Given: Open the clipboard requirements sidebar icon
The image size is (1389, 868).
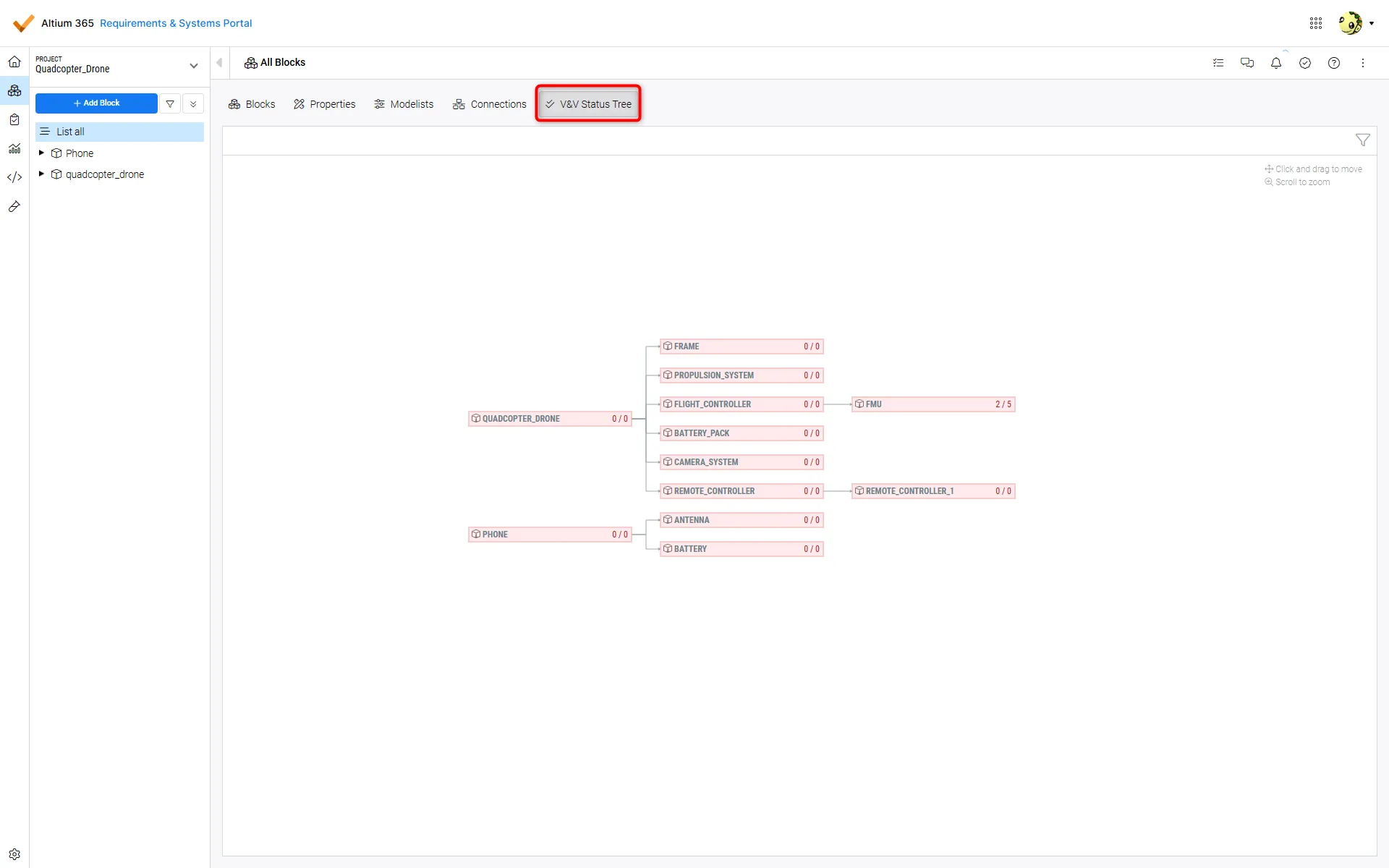Looking at the screenshot, I should pos(14,120).
